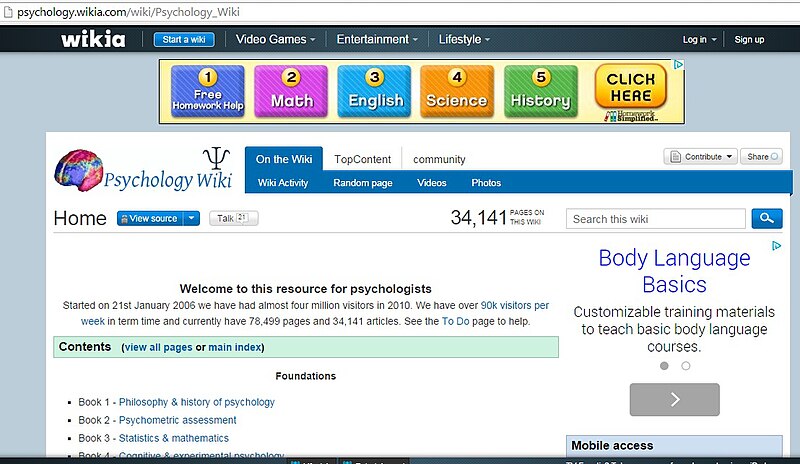Open Random page
Image resolution: width=800 pixels, height=464 pixels.
point(363,183)
